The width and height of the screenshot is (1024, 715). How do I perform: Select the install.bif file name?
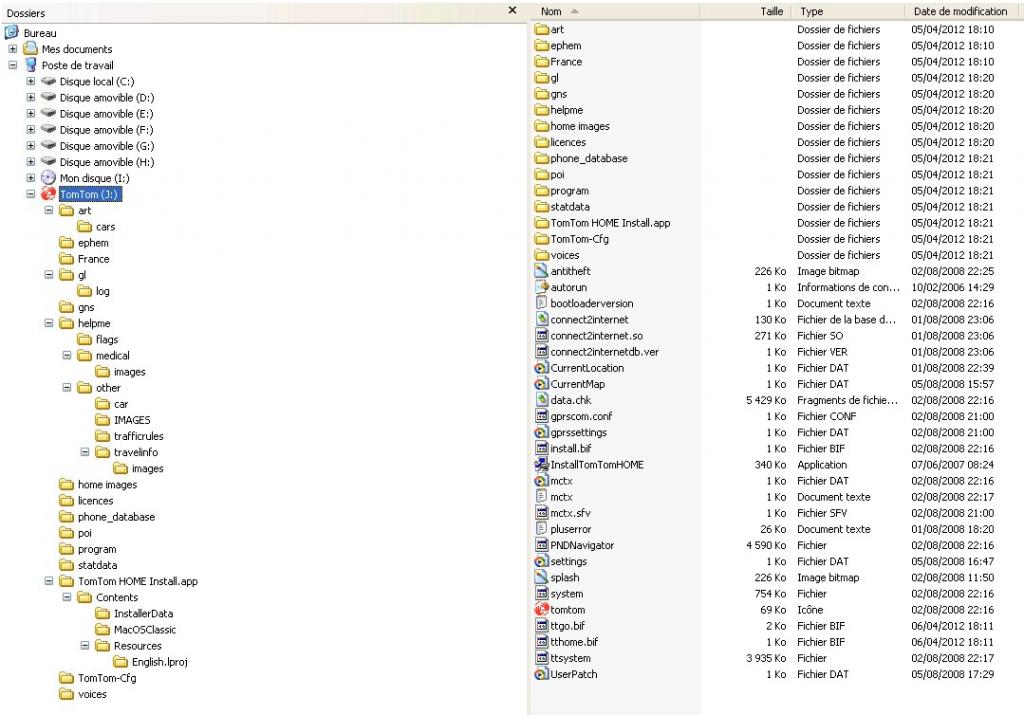point(571,449)
